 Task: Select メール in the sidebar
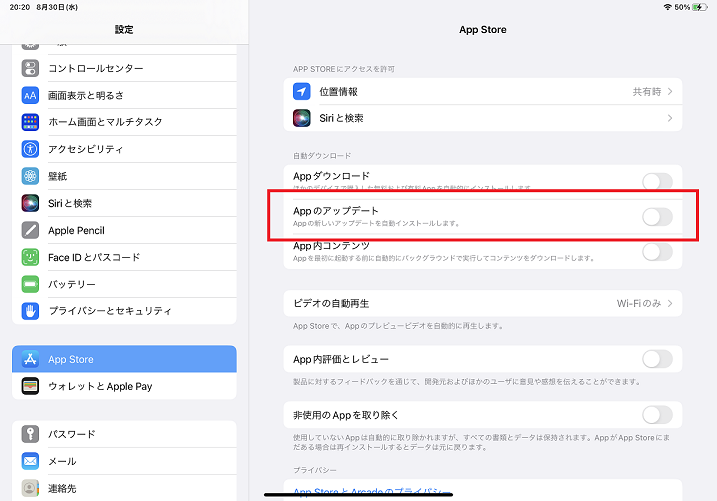click(x=124, y=461)
